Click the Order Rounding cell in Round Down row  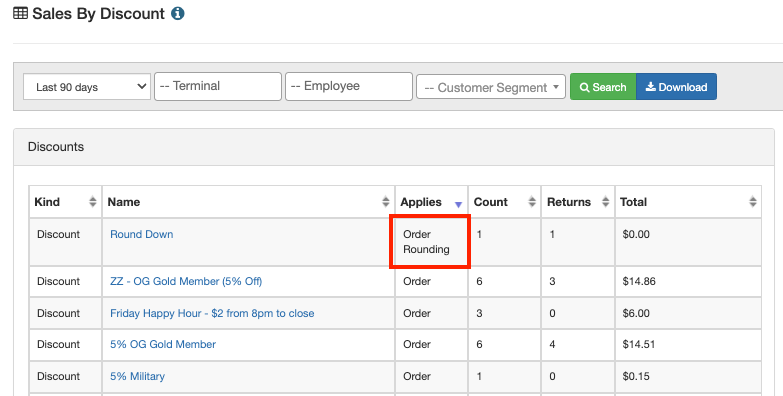point(430,242)
